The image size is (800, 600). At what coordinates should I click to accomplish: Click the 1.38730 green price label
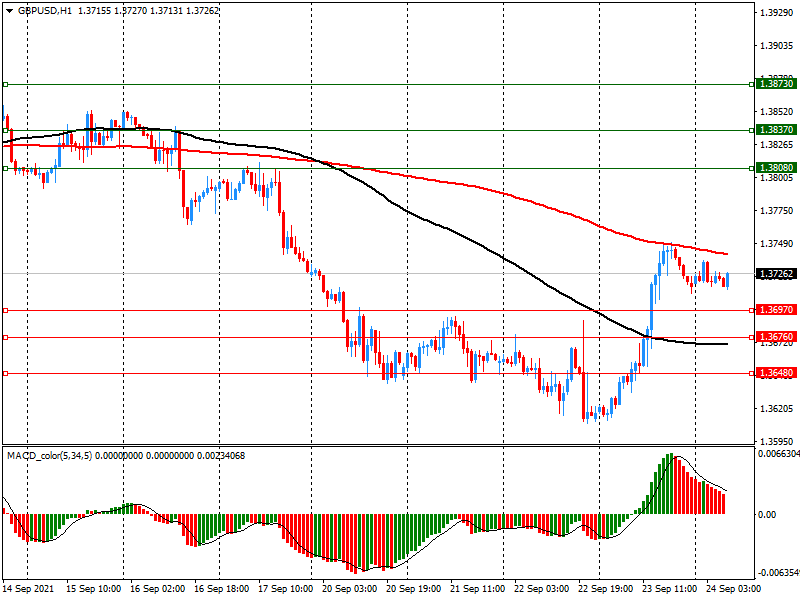(x=776, y=84)
